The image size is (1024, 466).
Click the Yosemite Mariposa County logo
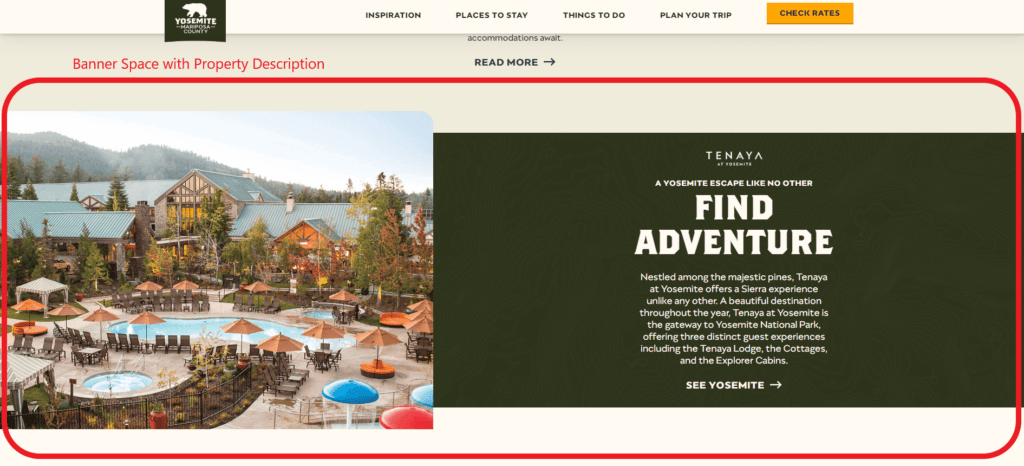tap(195, 20)
